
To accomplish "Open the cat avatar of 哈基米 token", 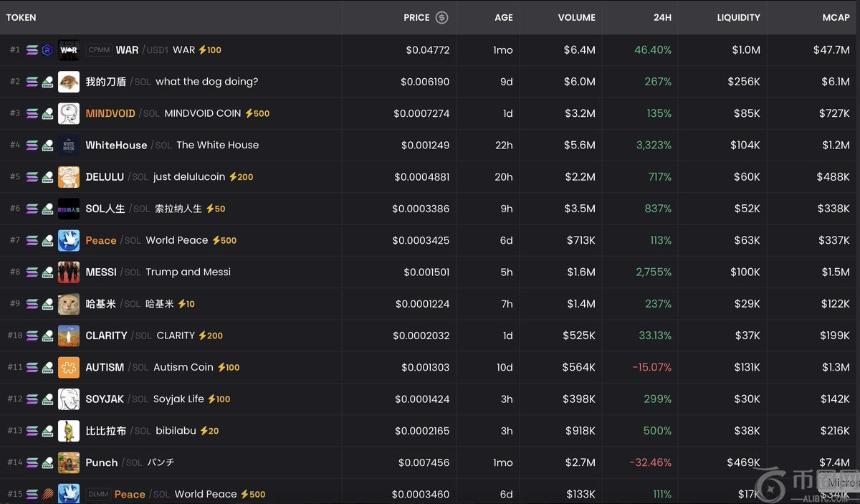I will point(69,304).
